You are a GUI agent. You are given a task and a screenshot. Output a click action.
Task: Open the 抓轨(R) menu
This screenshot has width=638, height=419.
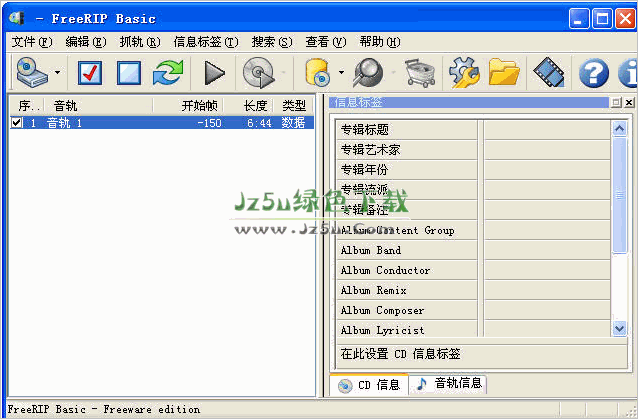pos(140,41)
